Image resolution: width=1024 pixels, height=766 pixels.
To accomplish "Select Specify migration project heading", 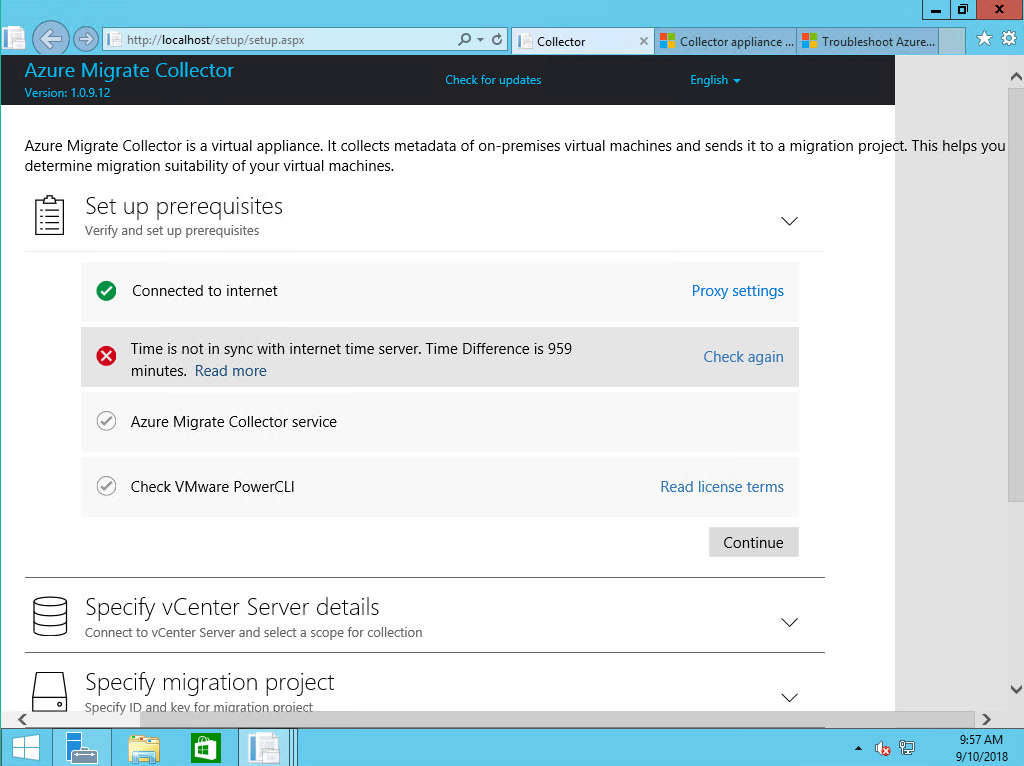I will pyautogui.click(x=210, y=682).
